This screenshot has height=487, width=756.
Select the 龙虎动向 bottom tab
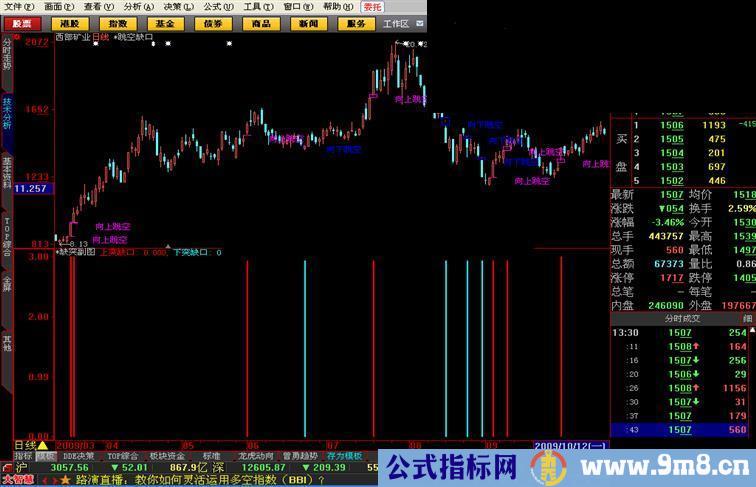[255, 456]
